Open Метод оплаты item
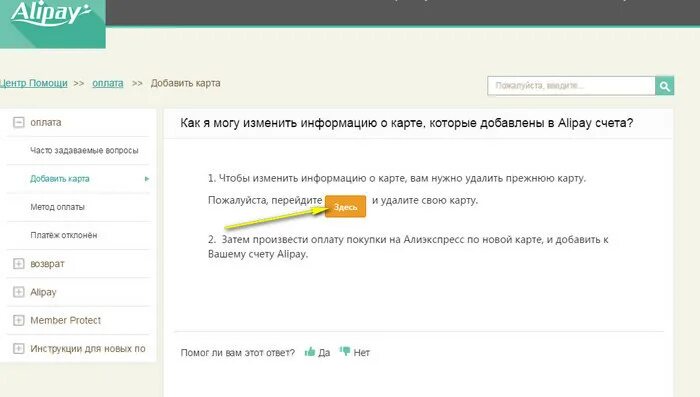This screenshot has width=700, height=397. tap(58, 207)
